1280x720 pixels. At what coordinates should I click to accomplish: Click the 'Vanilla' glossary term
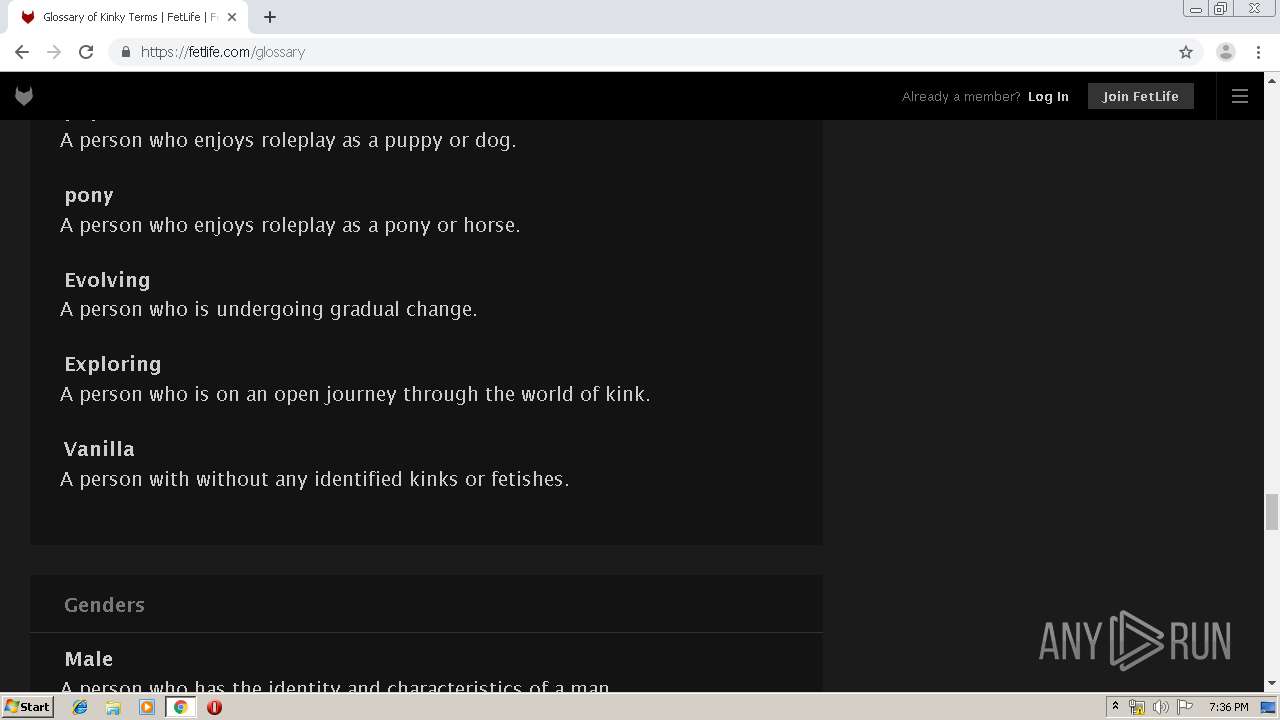[99, 449]
